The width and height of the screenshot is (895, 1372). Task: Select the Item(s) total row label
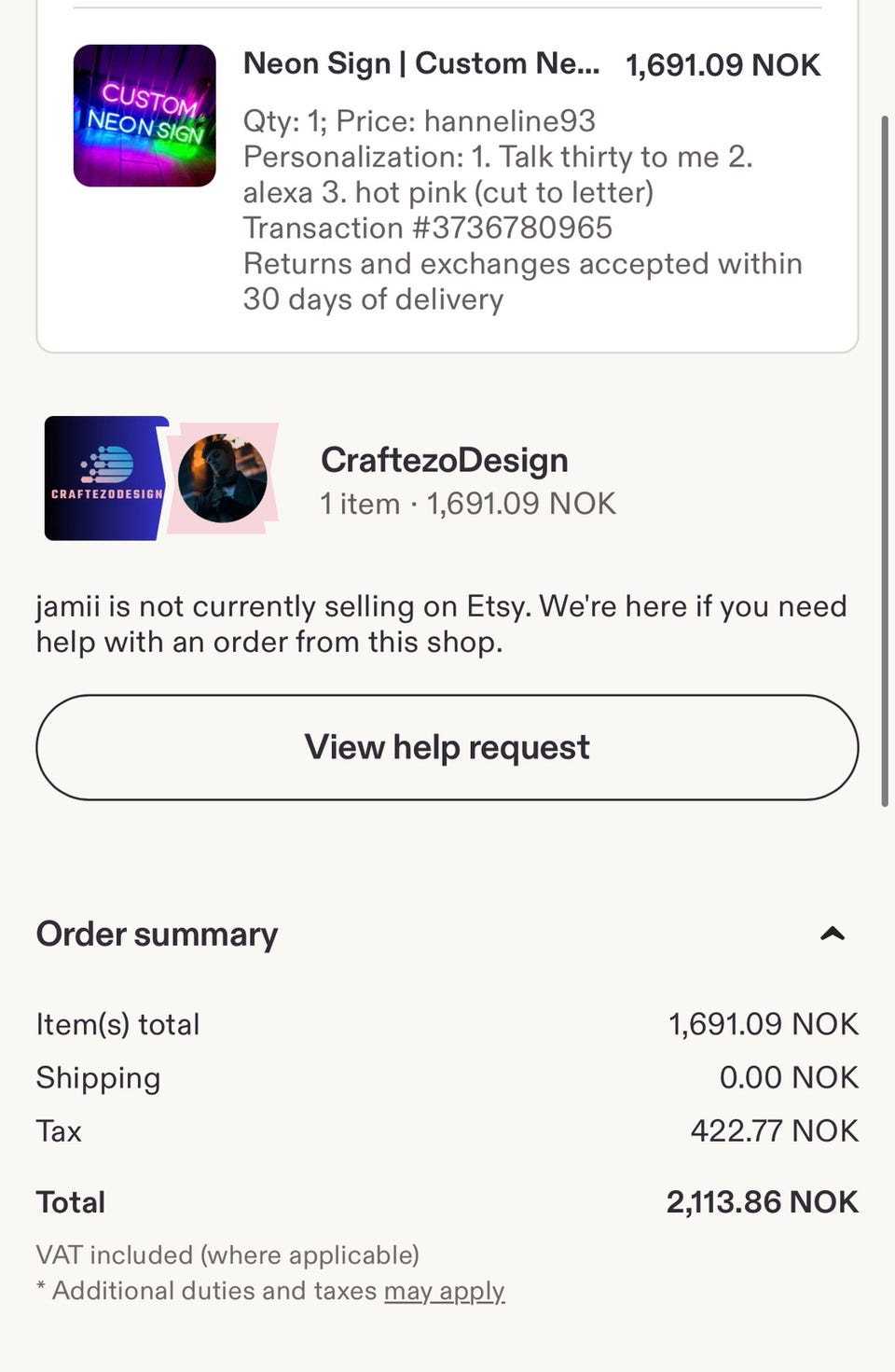click(x=117, y=1024)
